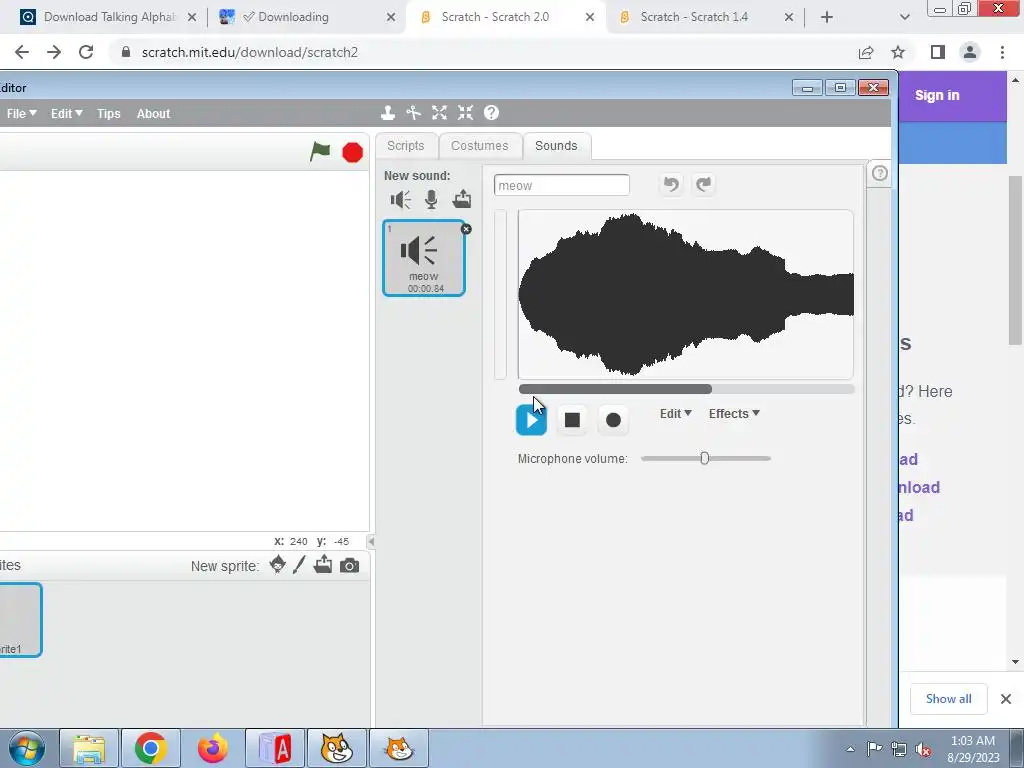1024x768 pixels.
Task: Select the Delete scissors tool
Action: coord(413,113)
